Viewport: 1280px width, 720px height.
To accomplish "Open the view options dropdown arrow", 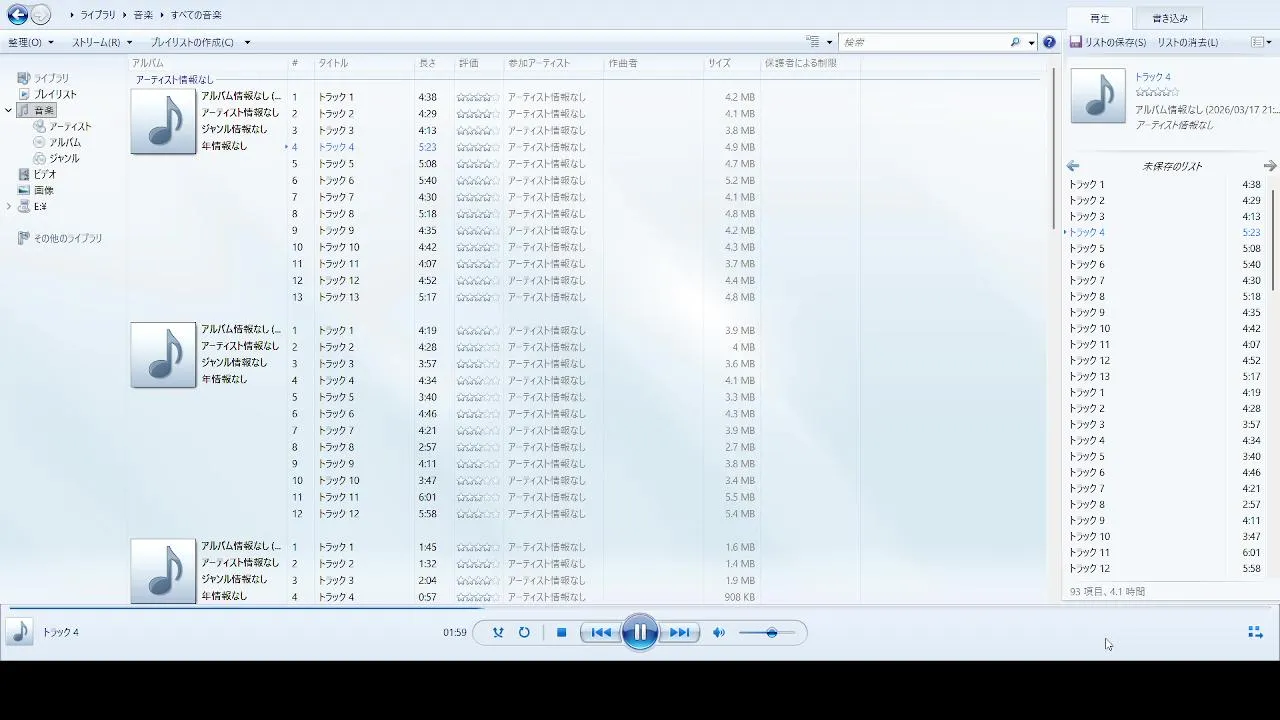I will [829, 42].
